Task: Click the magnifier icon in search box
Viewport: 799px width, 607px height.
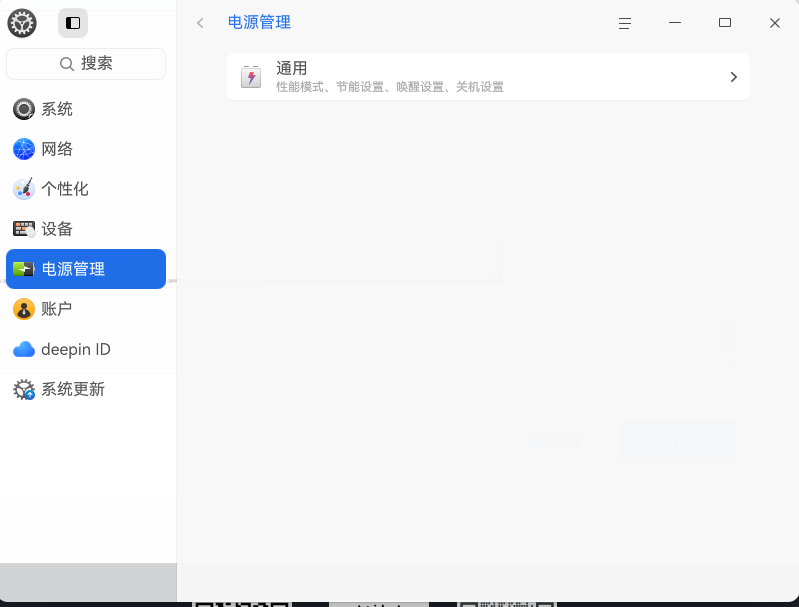Action: [67, 64]
